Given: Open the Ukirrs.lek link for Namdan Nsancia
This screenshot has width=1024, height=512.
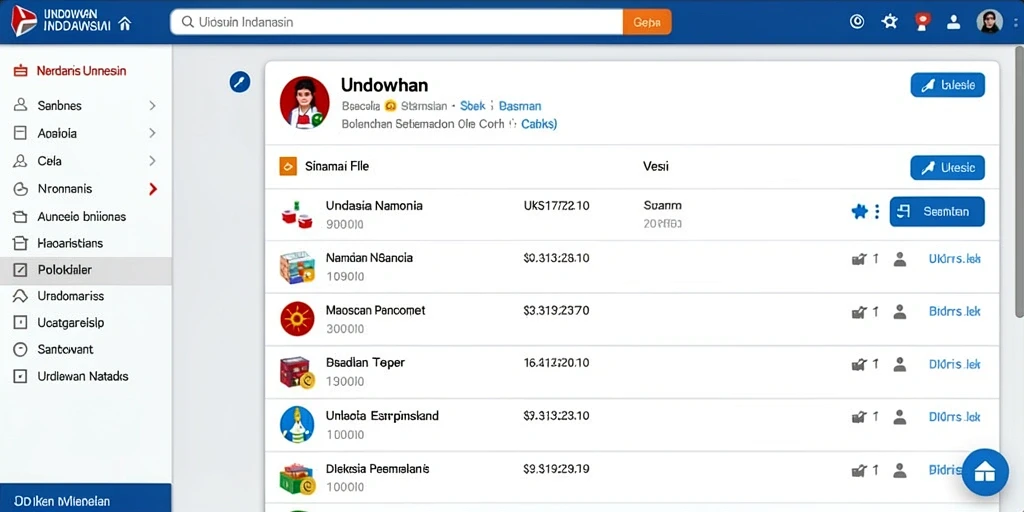Looking at the screenshot, I should click(954, 259).
